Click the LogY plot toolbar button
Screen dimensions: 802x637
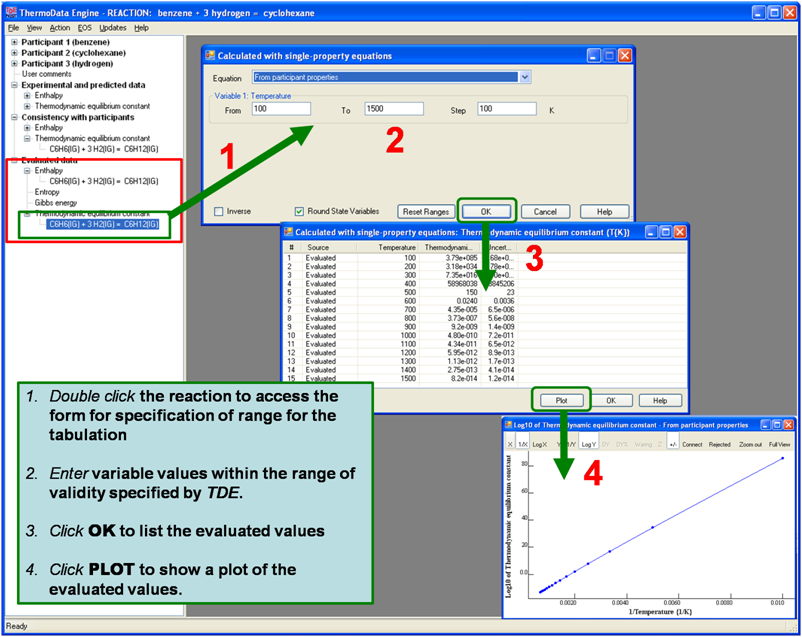click(x=590, y=444)
